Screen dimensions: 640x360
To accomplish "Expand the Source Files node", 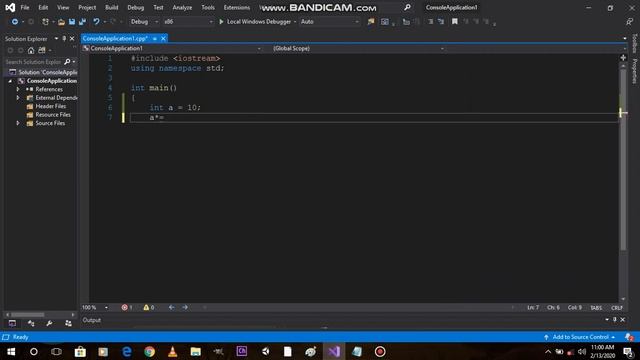I will (18, 123).
